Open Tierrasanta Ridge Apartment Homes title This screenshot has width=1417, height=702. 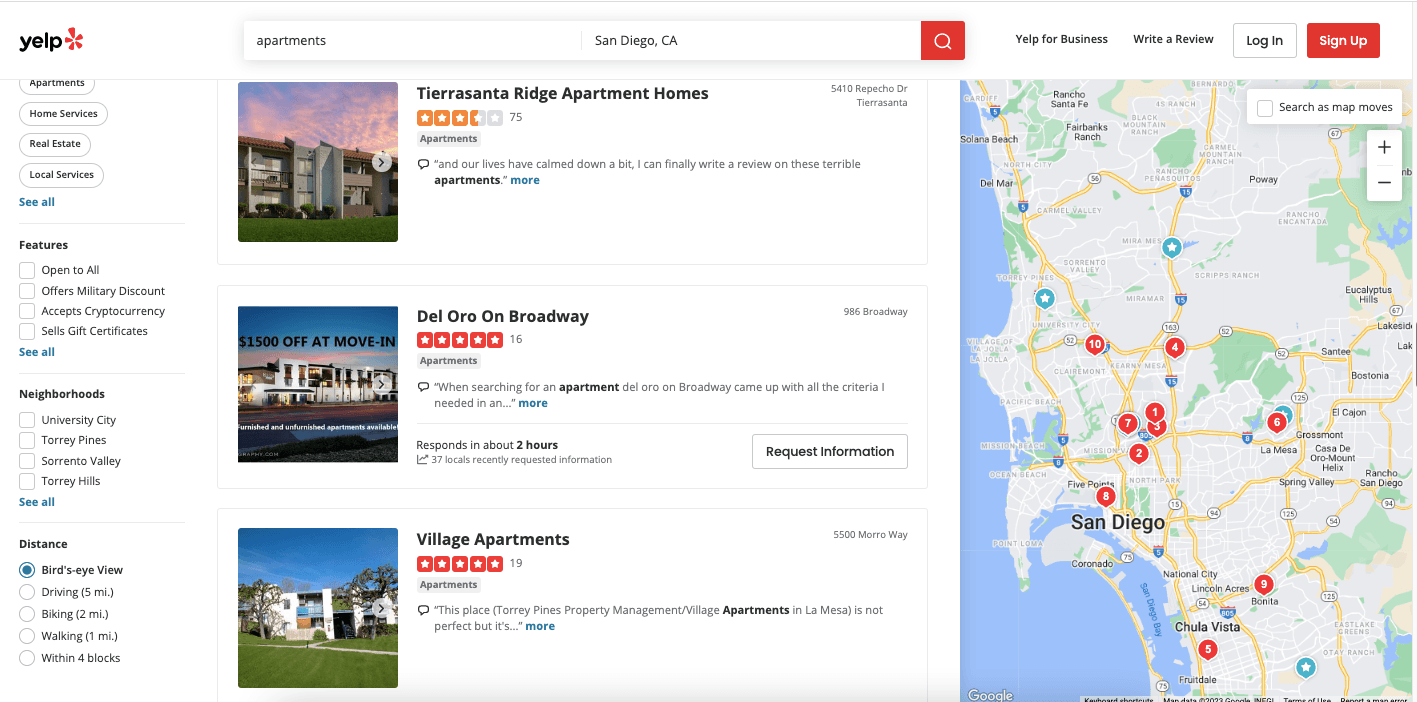563,93
